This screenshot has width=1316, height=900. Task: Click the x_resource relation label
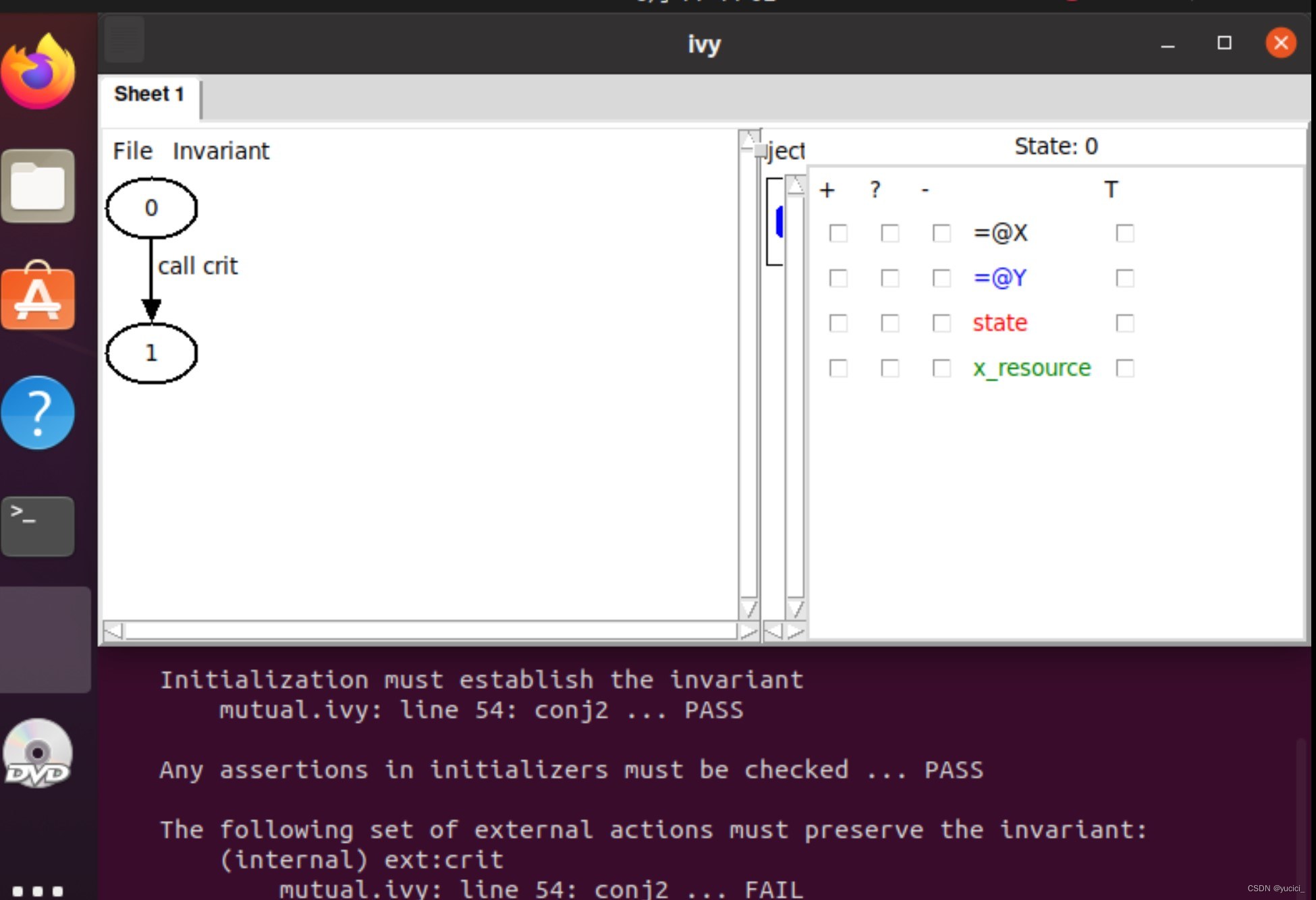pyautogui.click(x=1031, y=368)
